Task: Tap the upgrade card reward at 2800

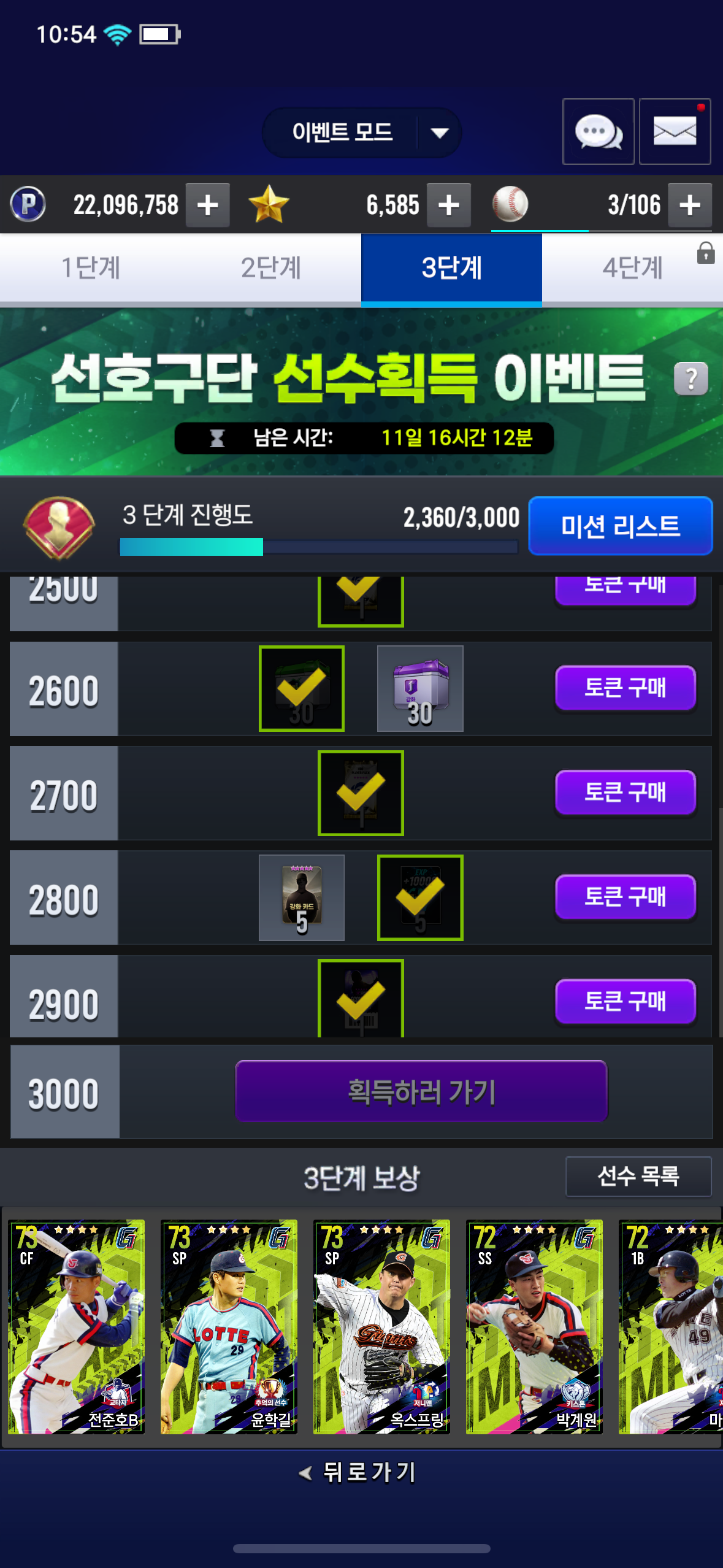Action: [x=302, y=897]
